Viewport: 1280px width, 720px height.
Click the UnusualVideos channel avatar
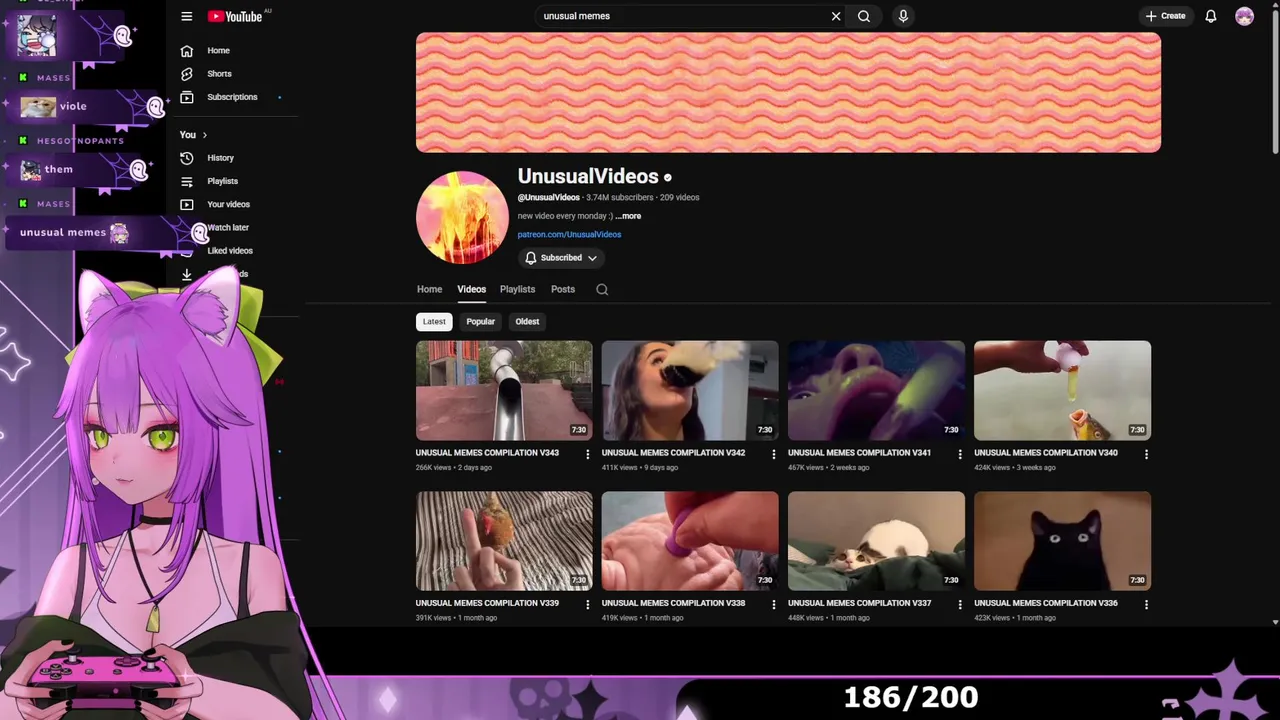tap(462, 217)
